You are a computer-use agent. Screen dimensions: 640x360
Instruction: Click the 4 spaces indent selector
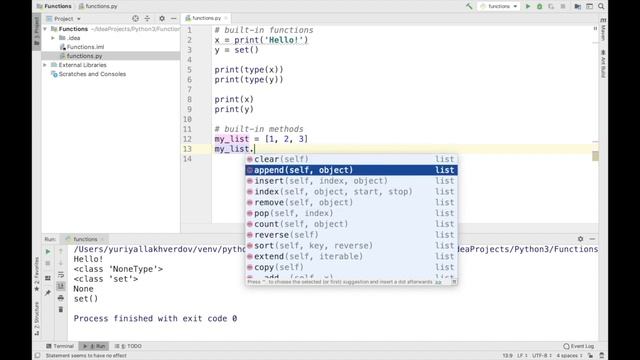point(569,356)
